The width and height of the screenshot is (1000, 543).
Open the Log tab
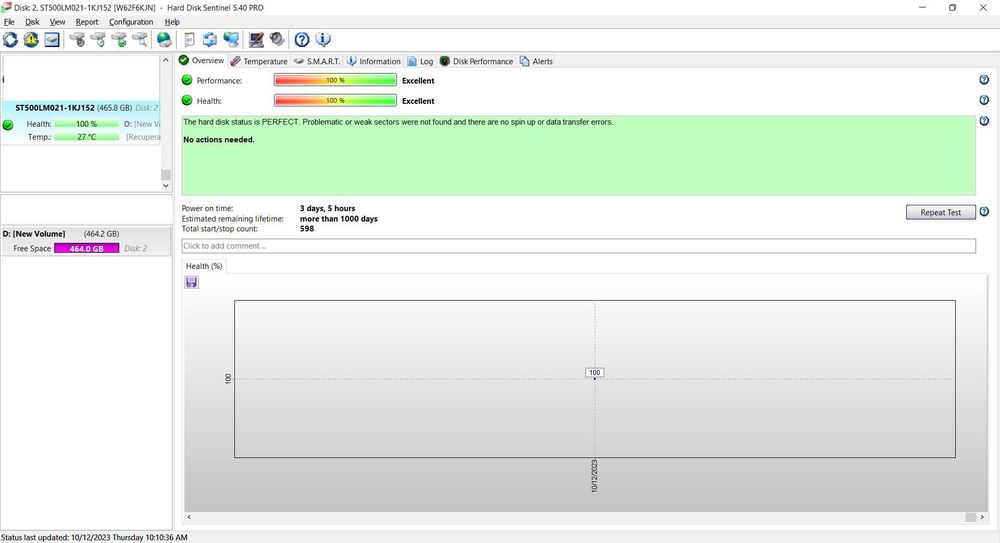coord(420,61)
